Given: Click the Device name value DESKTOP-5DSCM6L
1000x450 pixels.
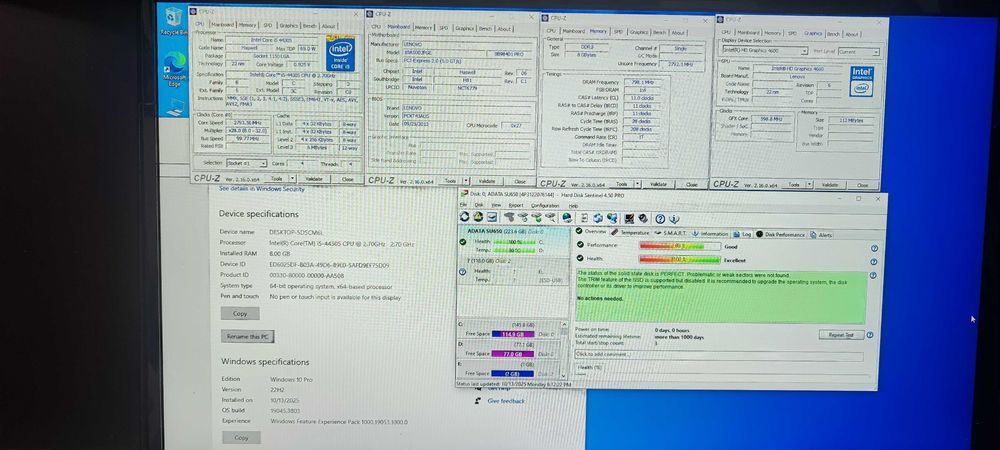Looking at the screenshot, I should coord(297,233).
